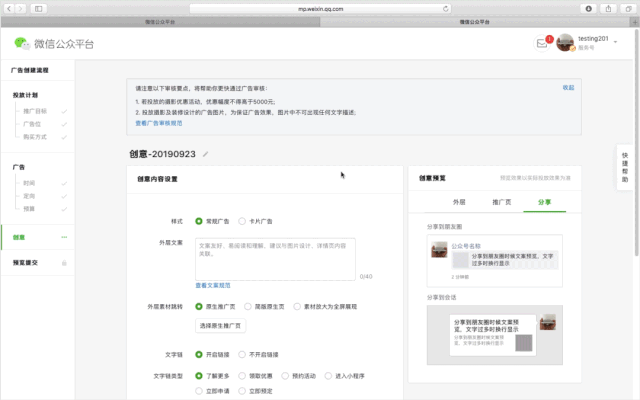Go to 定向 in the sidebar
Viewport: 640px width, 400px height.
pyautogui.click(x=29, y=196)
